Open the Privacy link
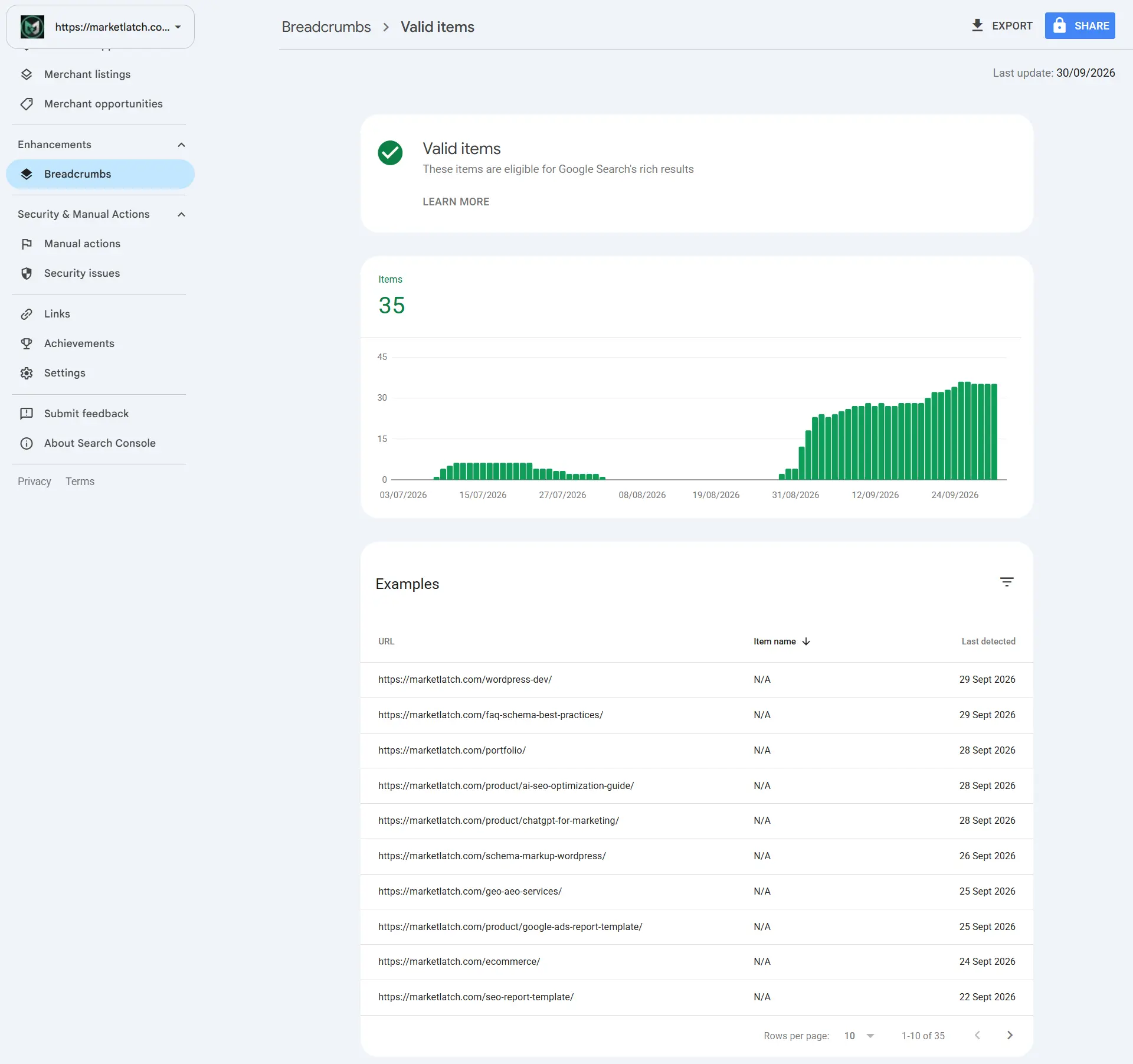Viewport: 1133px width, 1064px height. (x=34, y=482)
